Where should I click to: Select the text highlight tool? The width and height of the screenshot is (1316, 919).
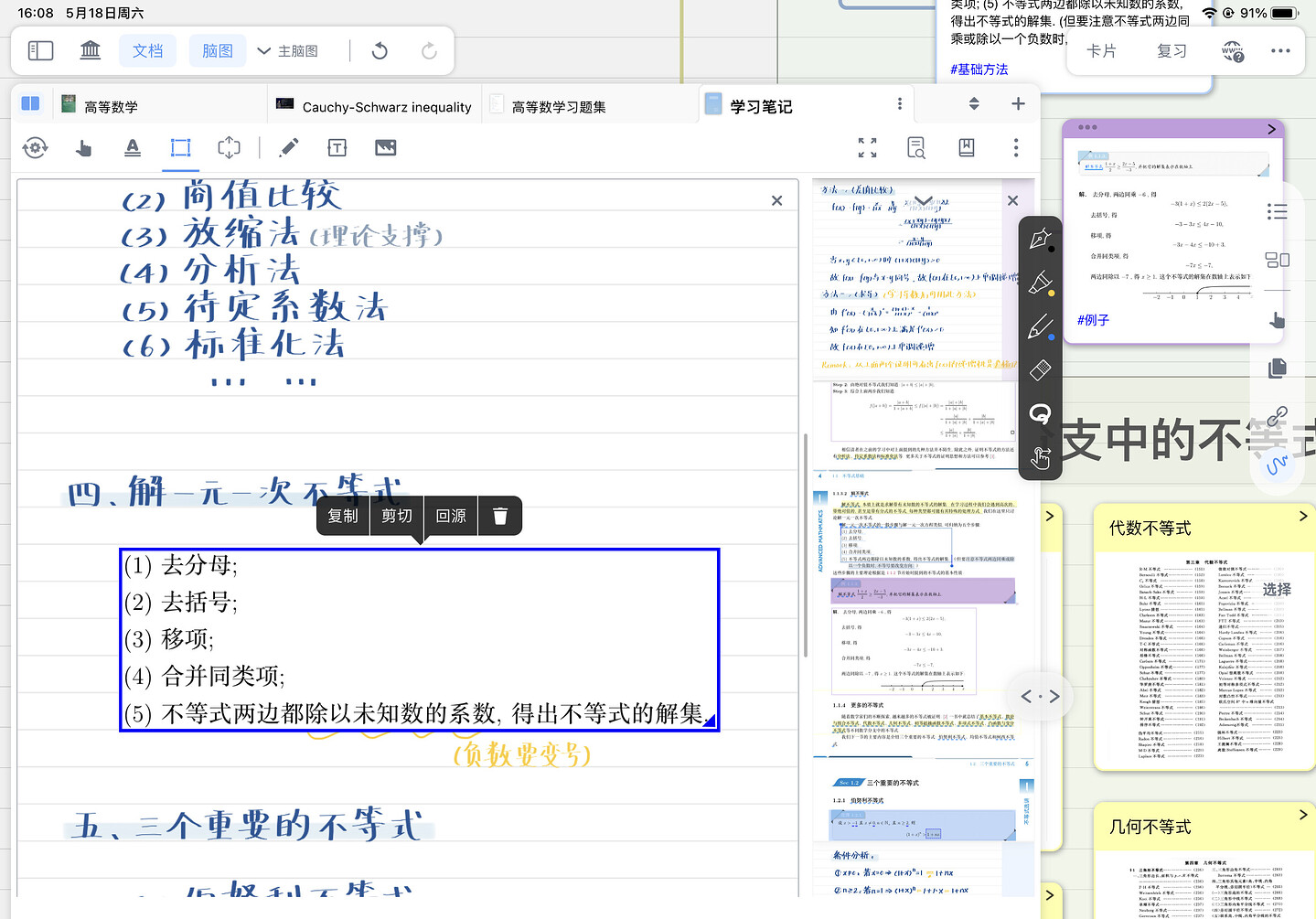[x=133, y=148]
